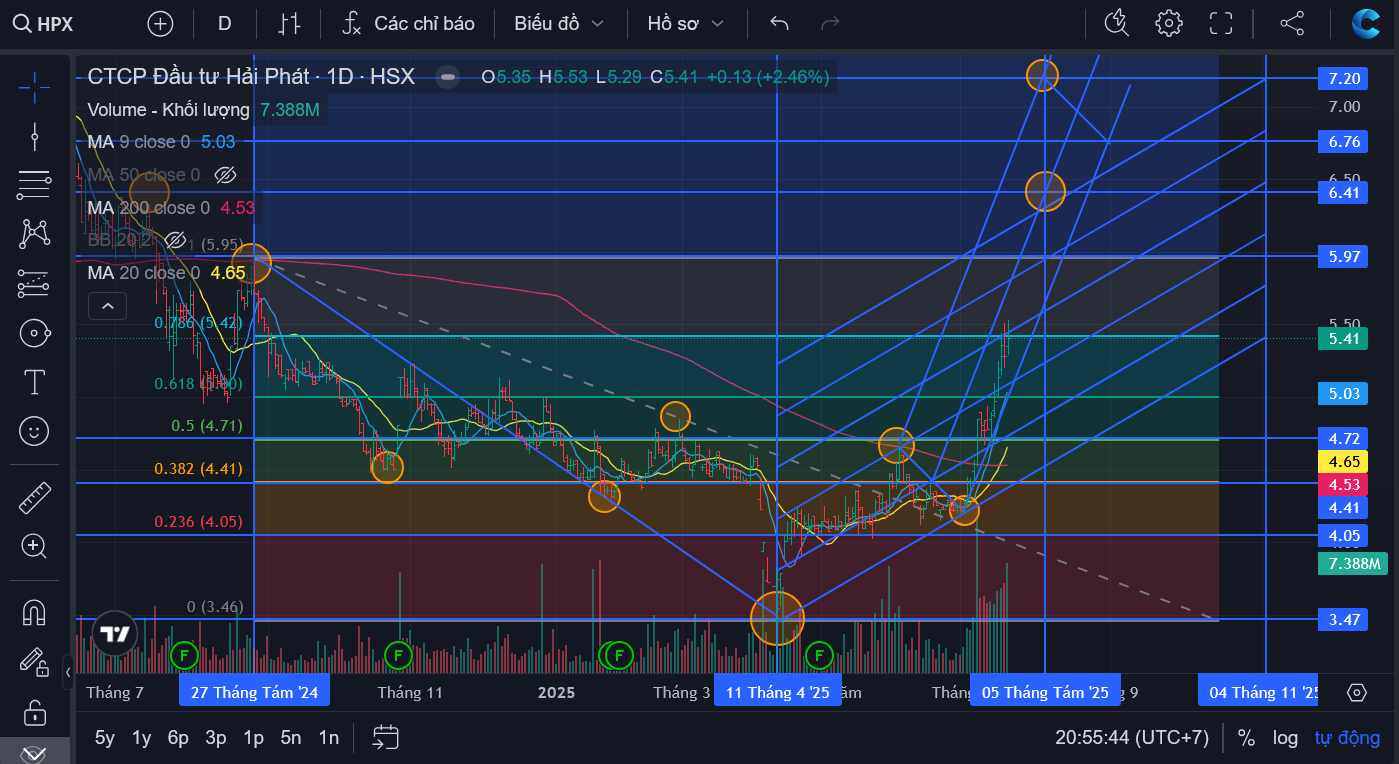1399x764 pixels.
Task: Set range to 5n
Action: pyautogui.click(x=291, y=738)
